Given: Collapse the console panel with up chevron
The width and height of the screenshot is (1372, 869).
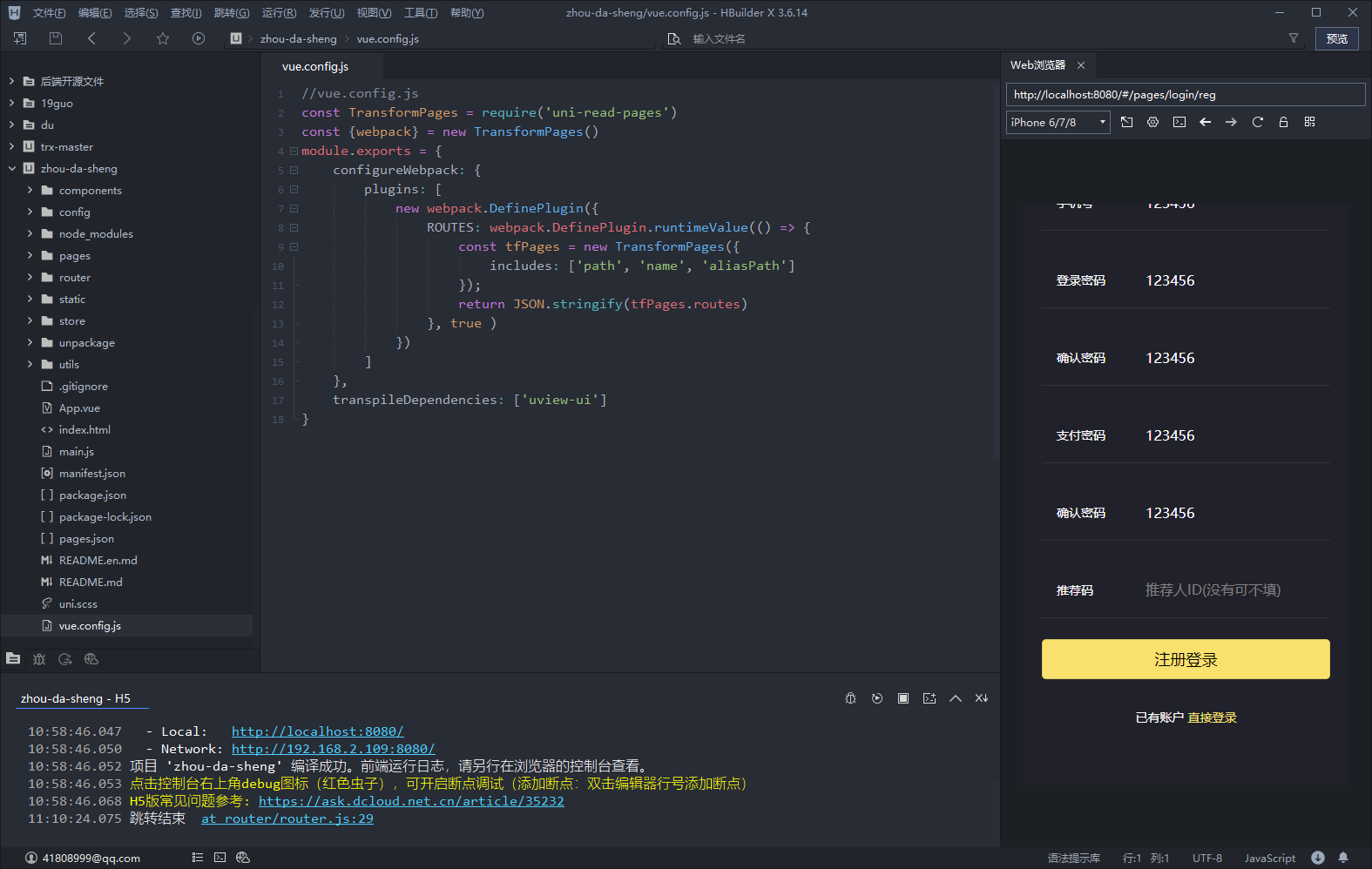Looking at the screenshot, I should [x=956, y=698].
